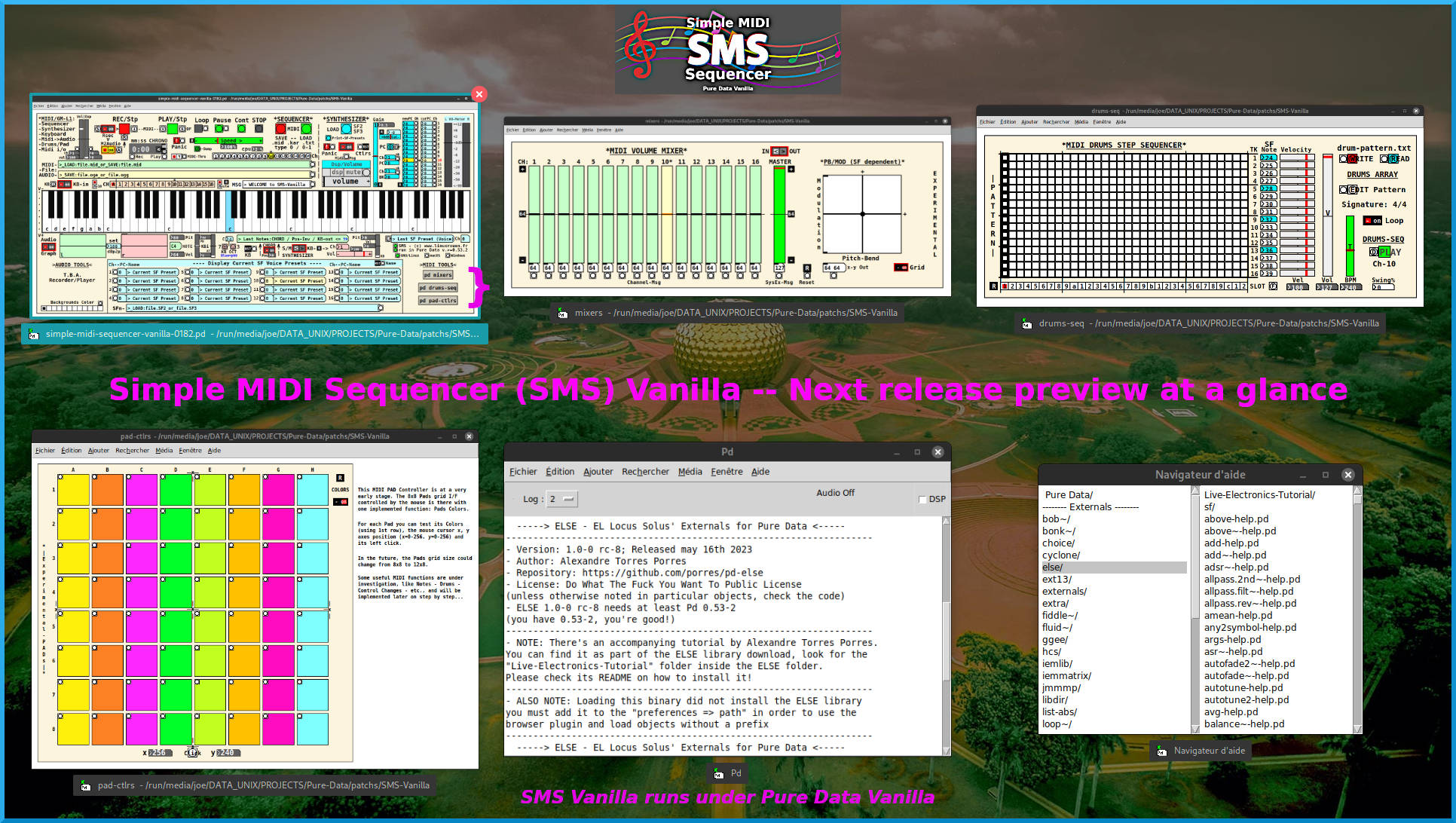Click the MIDI LOAD file.mid field

[184, 164]
